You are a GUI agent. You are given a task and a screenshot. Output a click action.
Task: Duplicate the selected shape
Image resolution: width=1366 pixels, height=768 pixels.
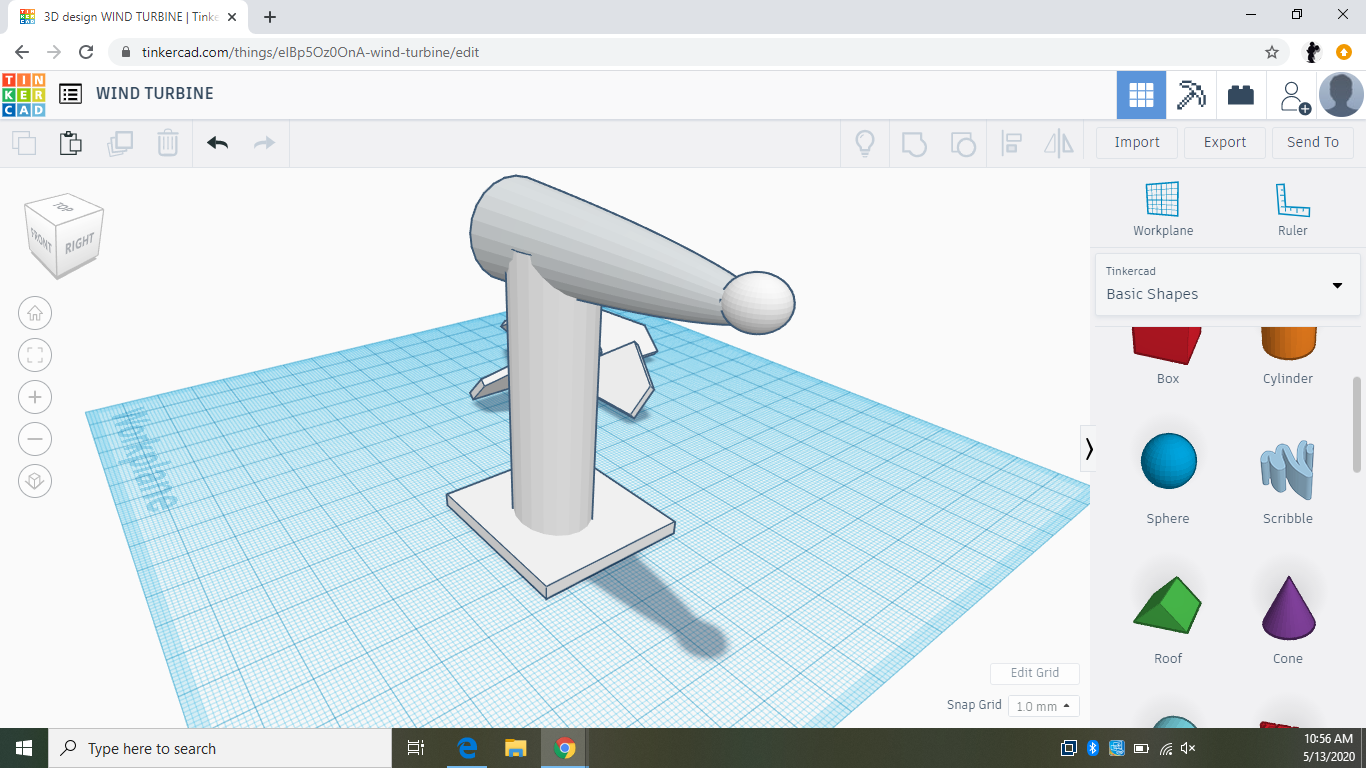(x=120, y=143)
